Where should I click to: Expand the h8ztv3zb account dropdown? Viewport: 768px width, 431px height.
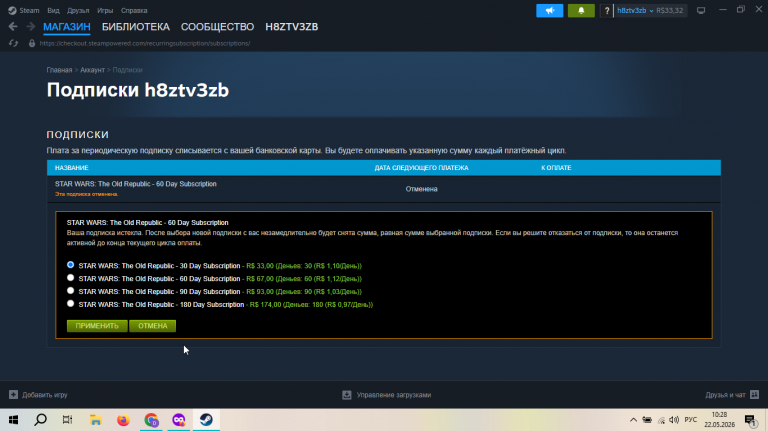(x=635, y=10)
